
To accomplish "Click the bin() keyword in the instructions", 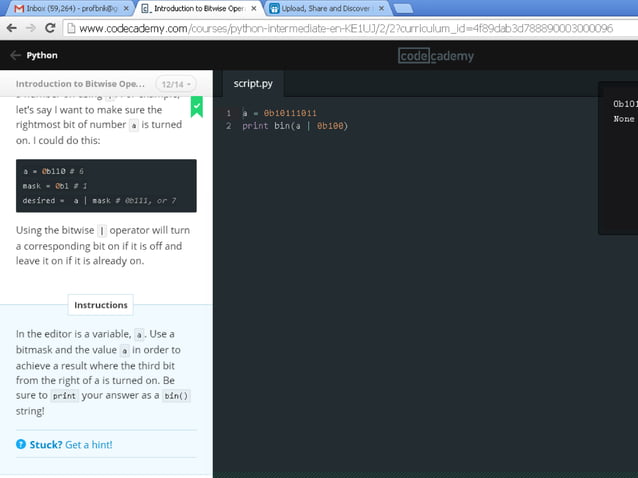I will click(x=176, y=396).
